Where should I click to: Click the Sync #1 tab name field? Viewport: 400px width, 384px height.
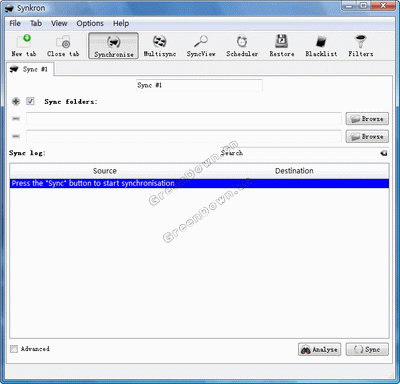(x=199, y=85)
